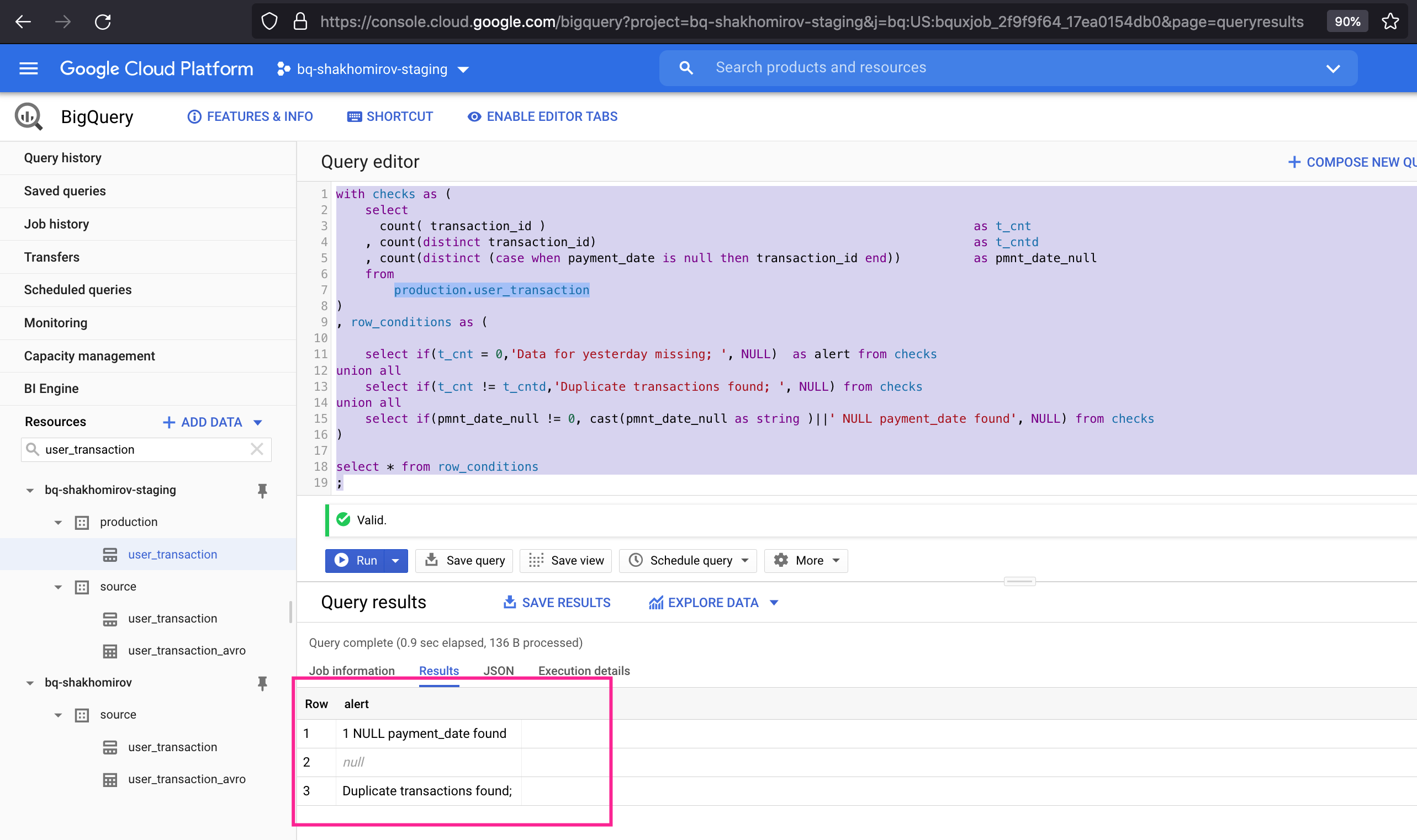Click Save Results link
Screen dimensions: 1417x840
pyautogui.click(x=557, y=603)
